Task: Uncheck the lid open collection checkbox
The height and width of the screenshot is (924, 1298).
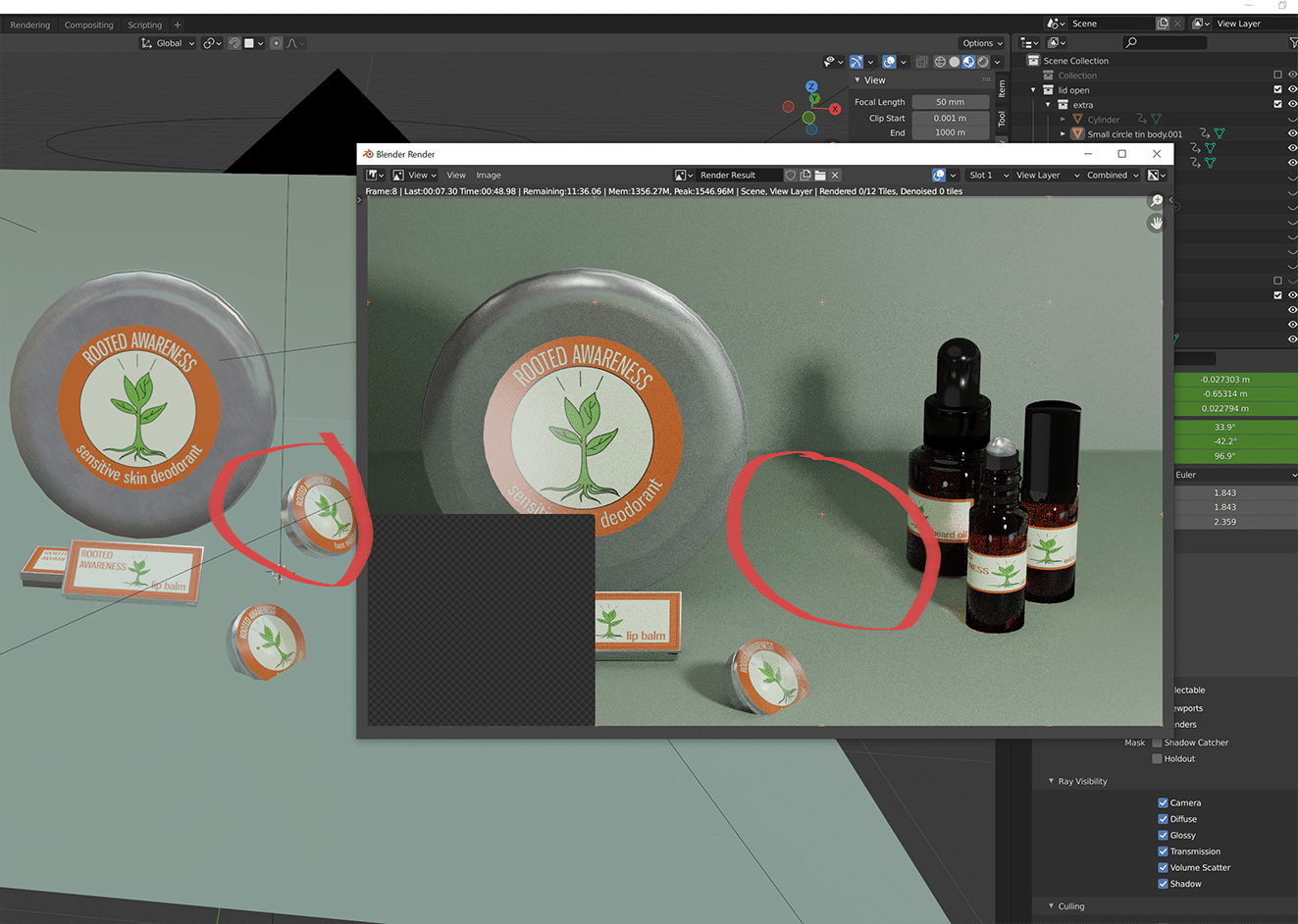Action: [x=1277, y=89]
